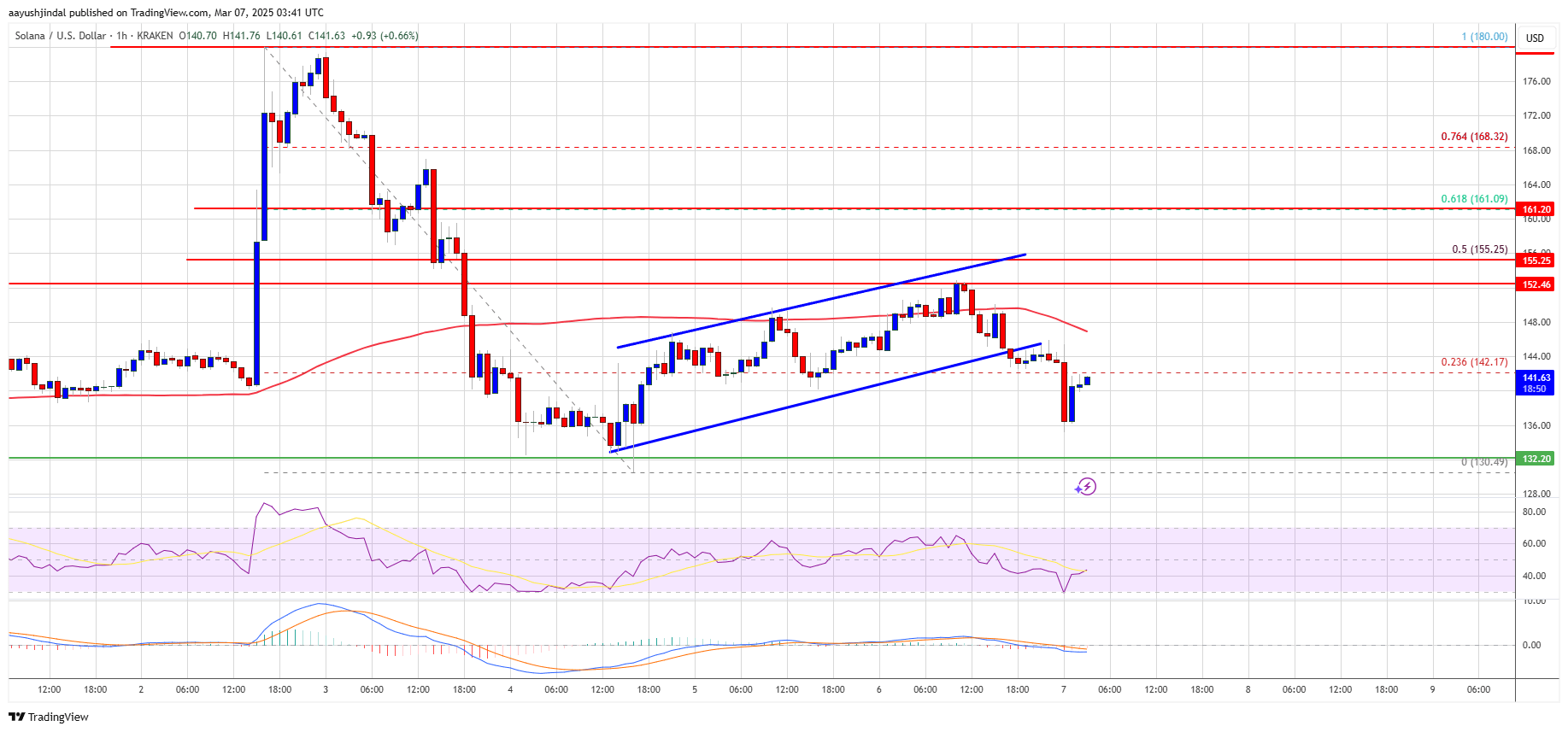Click the time axis marker for day 5
The width and height of the screenshot is (1568, 732).
[695, 689]
